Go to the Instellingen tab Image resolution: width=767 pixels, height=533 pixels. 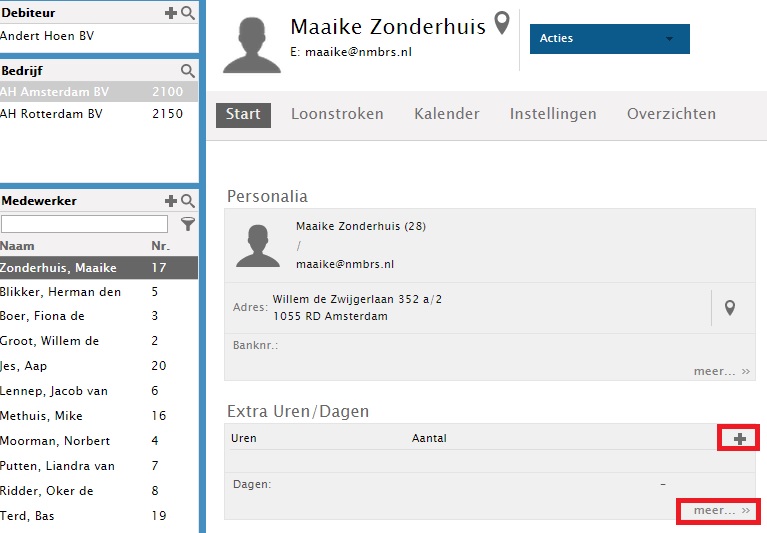coord(553,114)
